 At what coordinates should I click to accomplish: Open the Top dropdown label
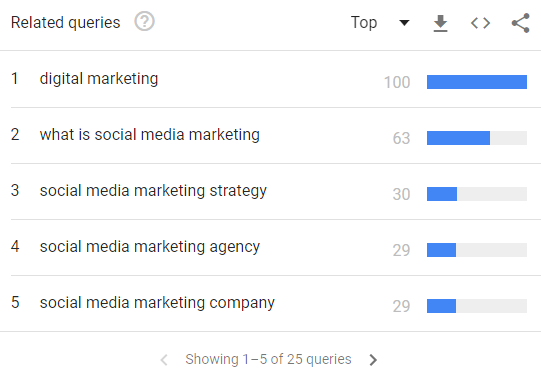click(x=364, y=23)
